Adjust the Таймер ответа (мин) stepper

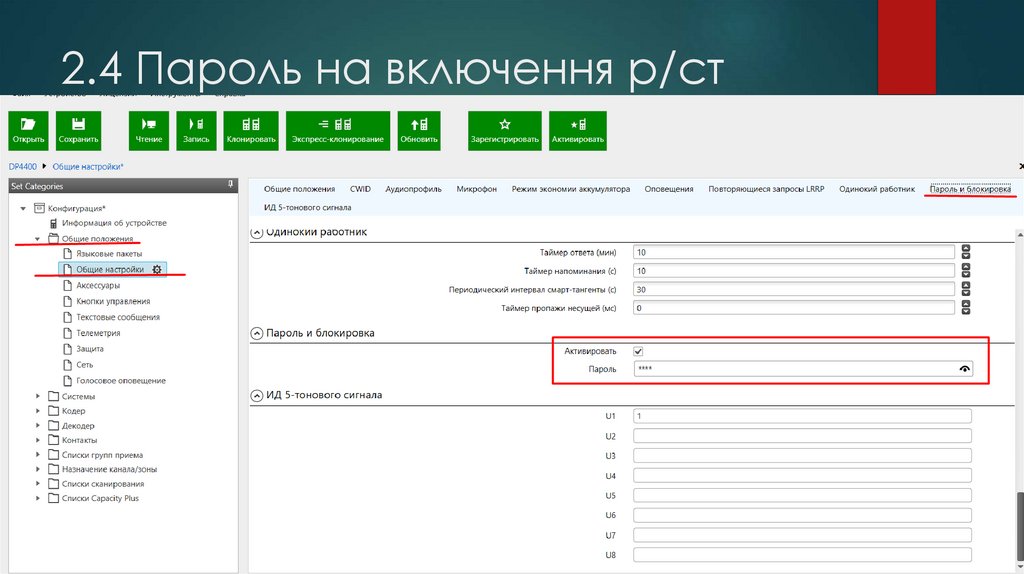[x=966, y=252]
